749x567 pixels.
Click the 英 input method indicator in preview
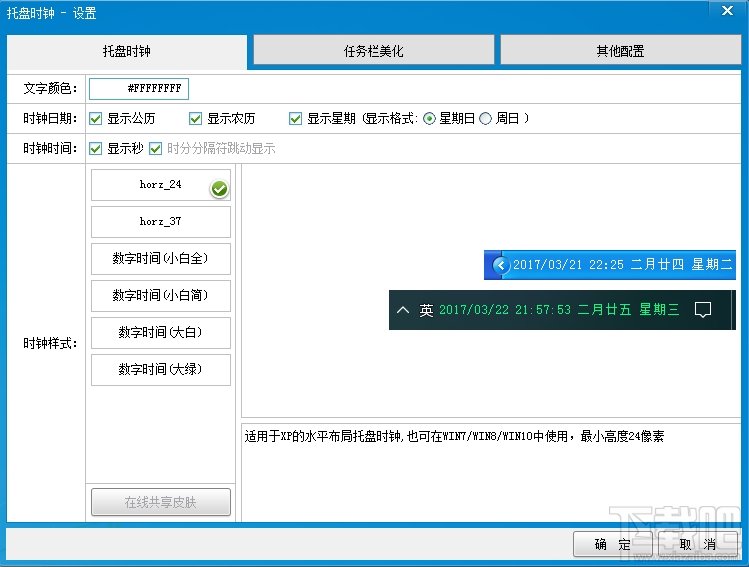pos(426,310)
